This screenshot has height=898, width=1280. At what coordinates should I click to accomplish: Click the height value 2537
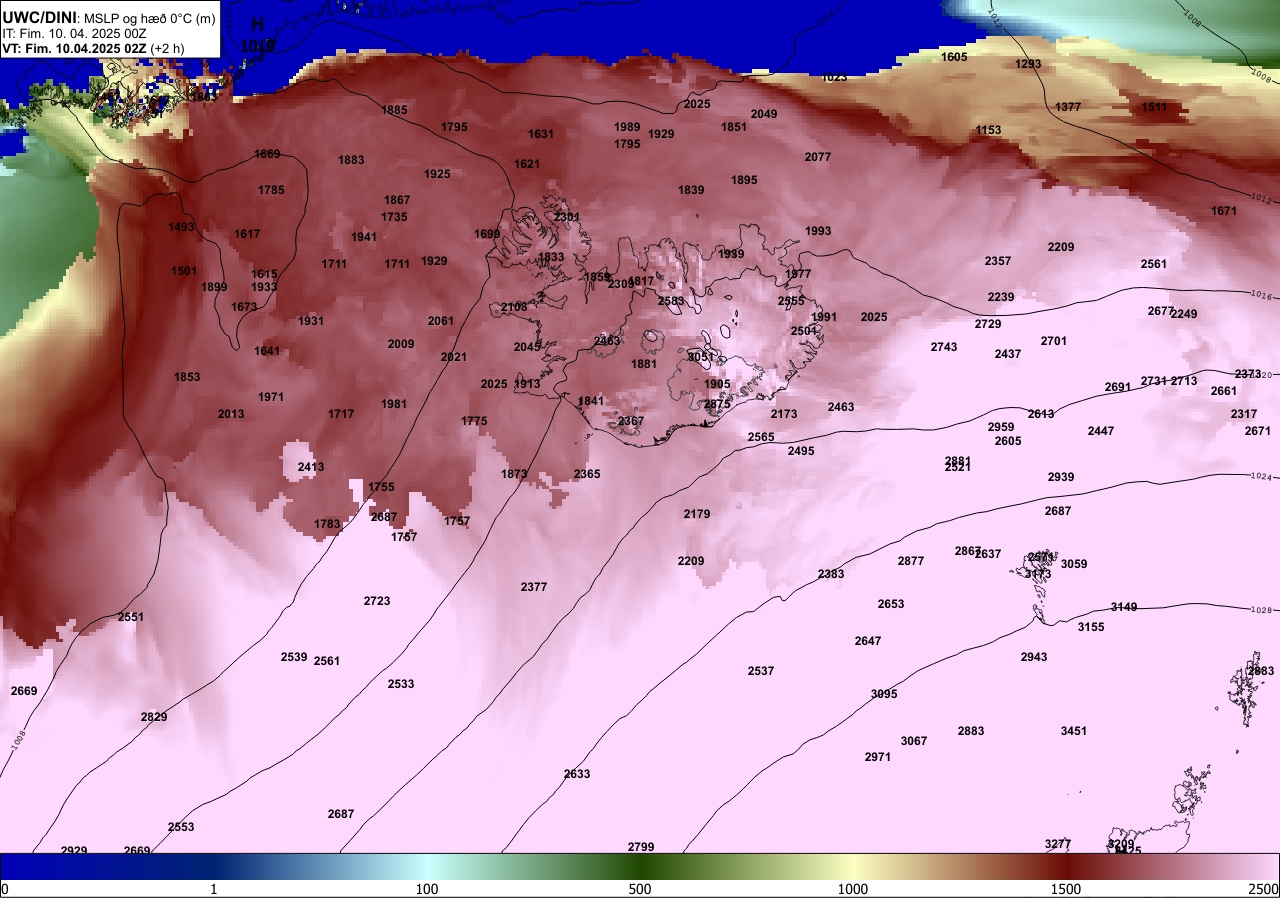click(761, 671)
